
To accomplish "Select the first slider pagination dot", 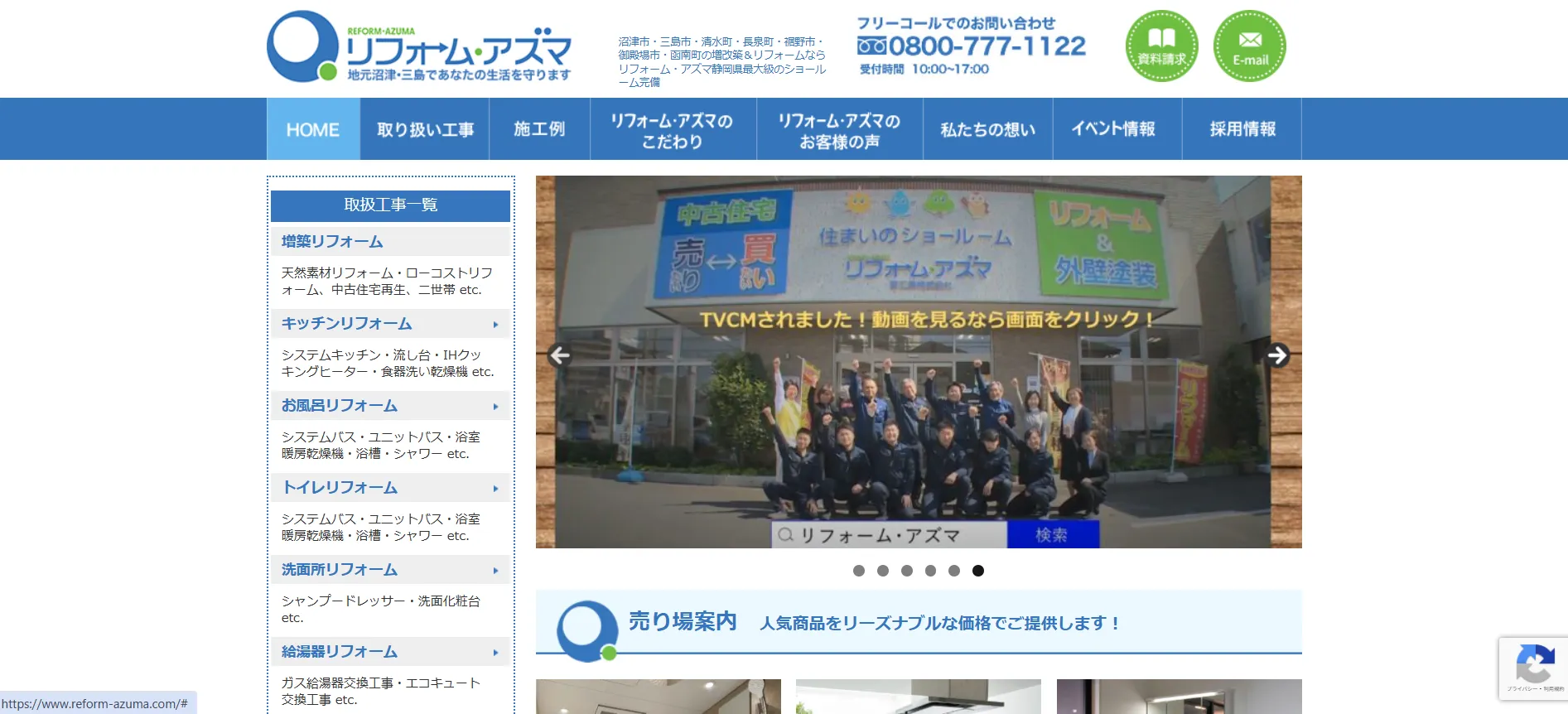I will point(859,571).
